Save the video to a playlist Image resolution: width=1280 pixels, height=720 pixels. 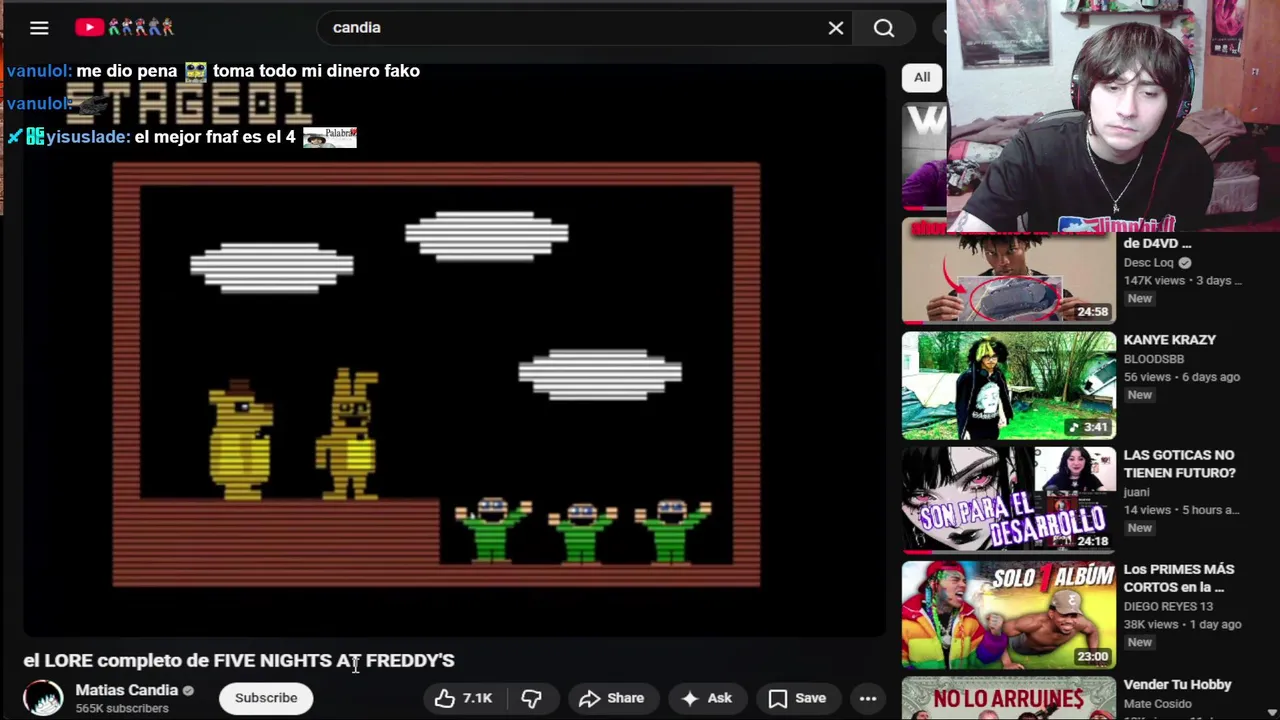coord(797,698)
